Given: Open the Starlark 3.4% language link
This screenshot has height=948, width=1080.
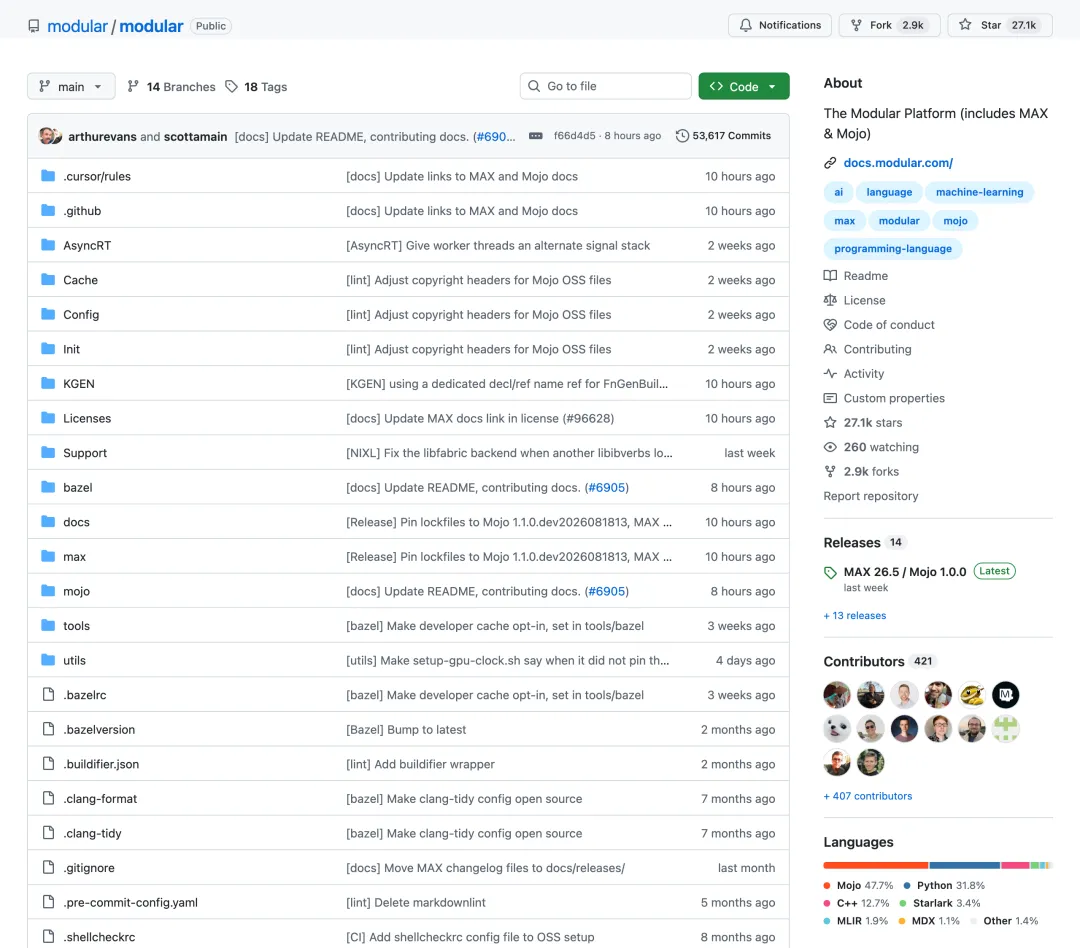Looking at the screenshot, I should [939, 903].
